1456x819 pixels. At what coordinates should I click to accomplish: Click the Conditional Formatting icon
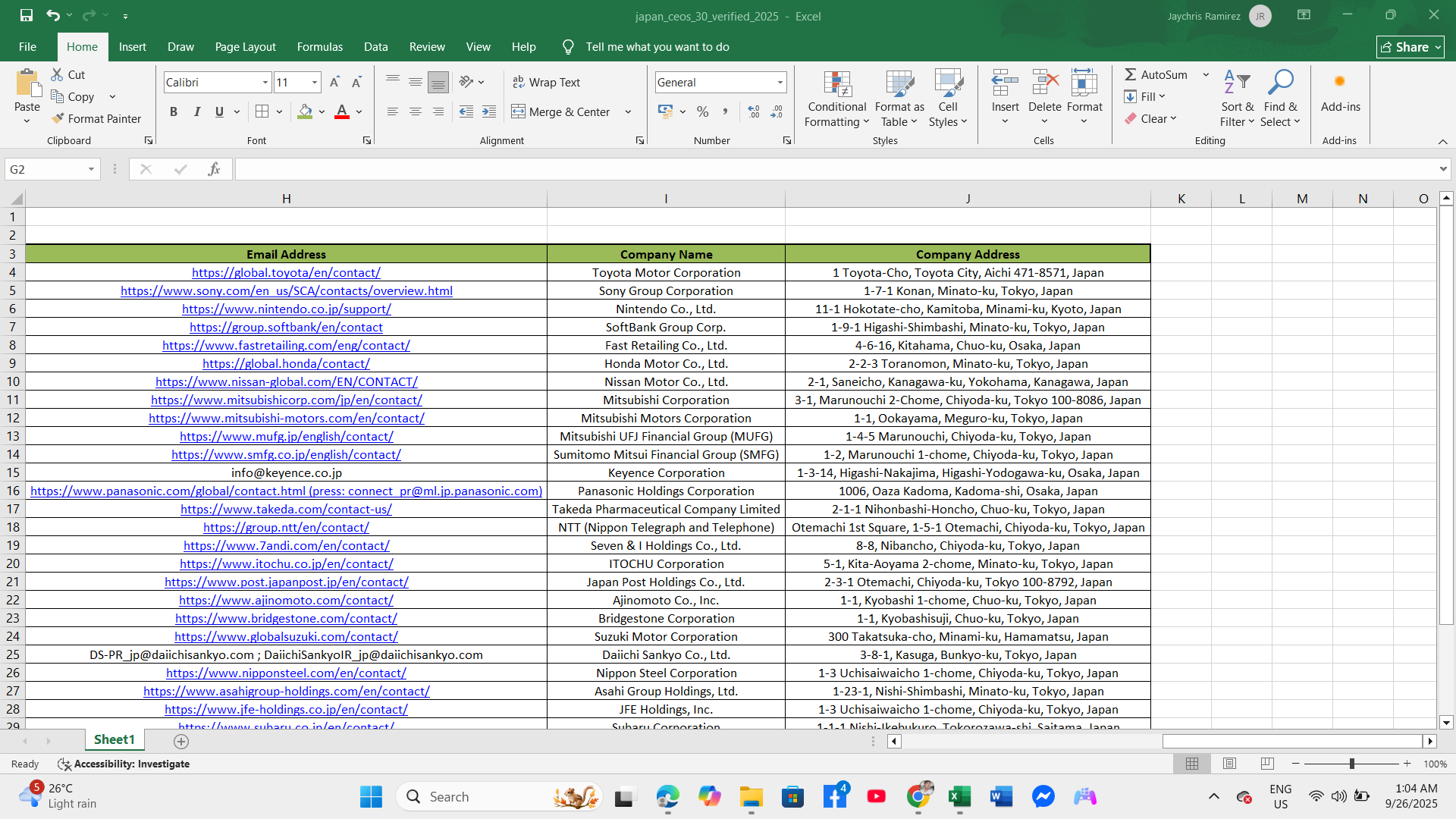pos(836,86)
